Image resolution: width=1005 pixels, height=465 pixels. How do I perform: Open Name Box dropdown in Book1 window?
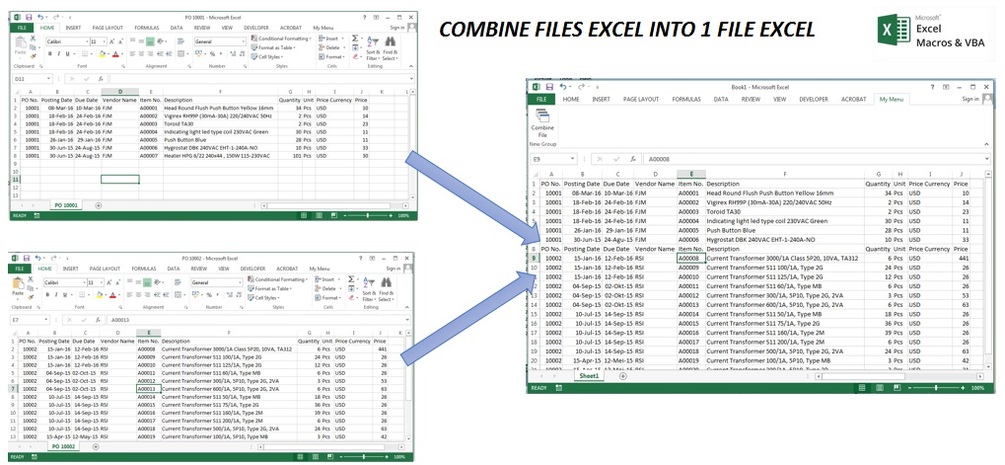point(572,158)
